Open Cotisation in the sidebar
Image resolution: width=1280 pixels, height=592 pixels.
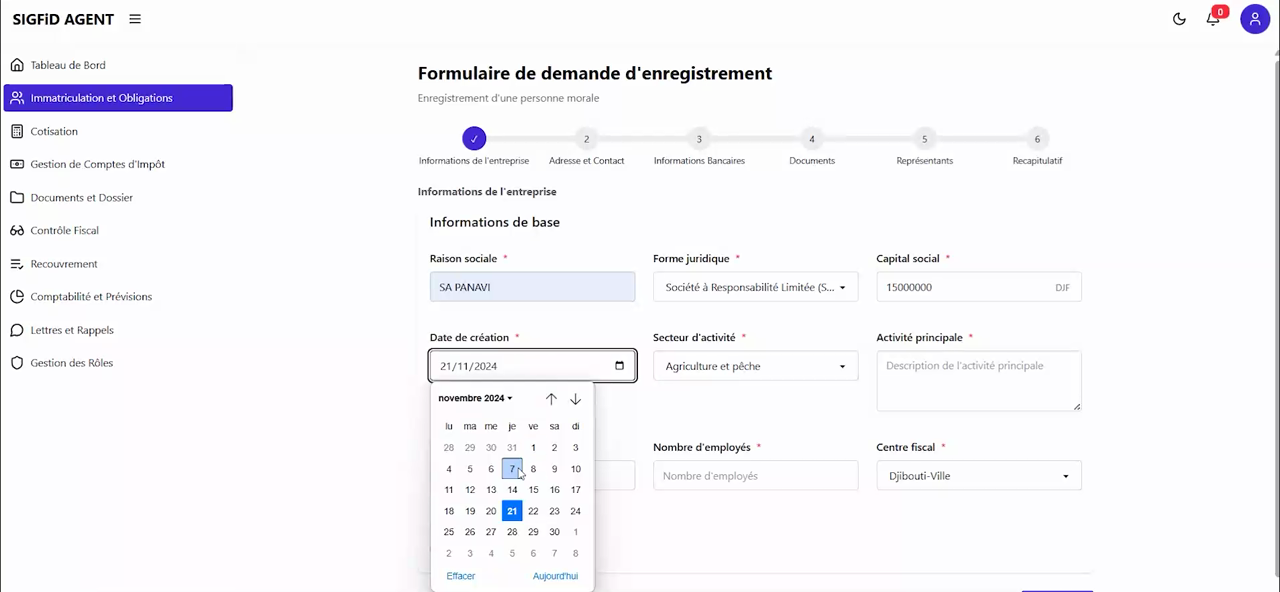pyautogui.click(x=54, y=131)
